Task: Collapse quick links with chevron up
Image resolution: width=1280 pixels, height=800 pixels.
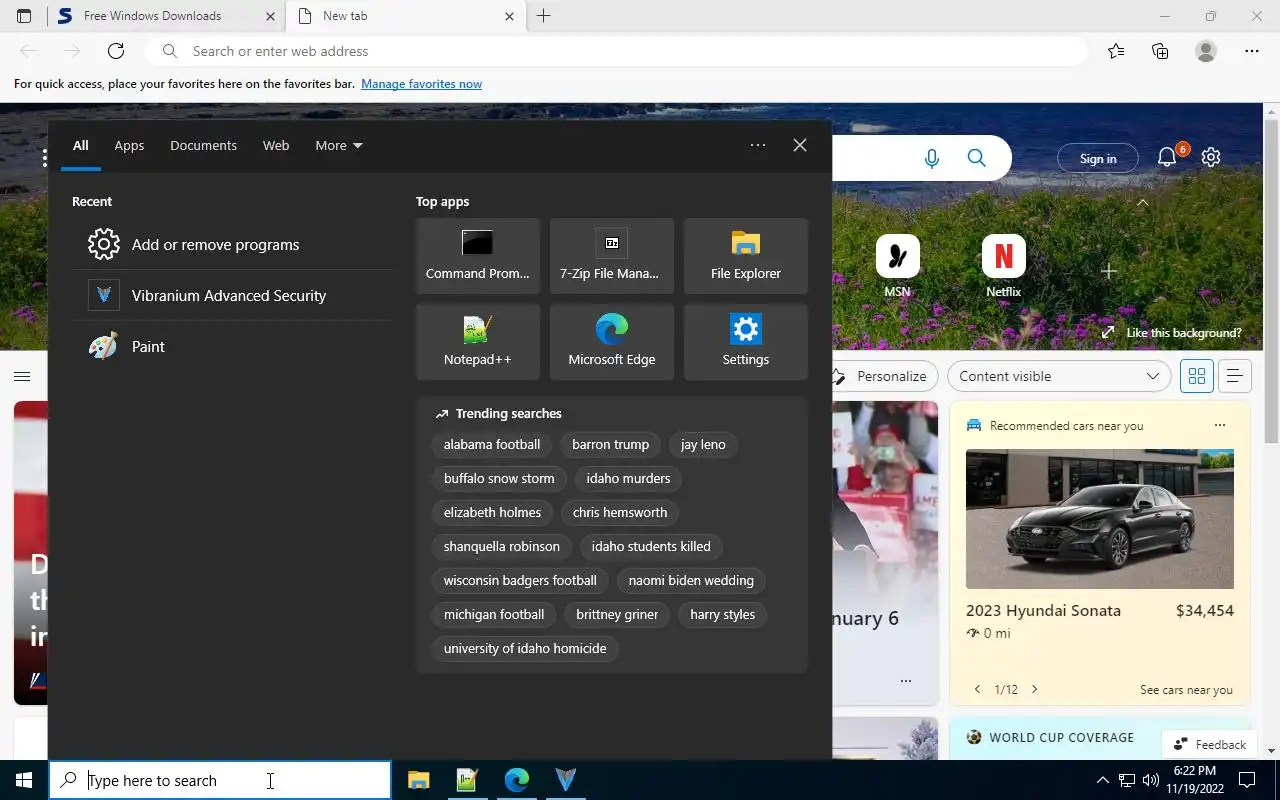Action: [x=1142, y=203]
